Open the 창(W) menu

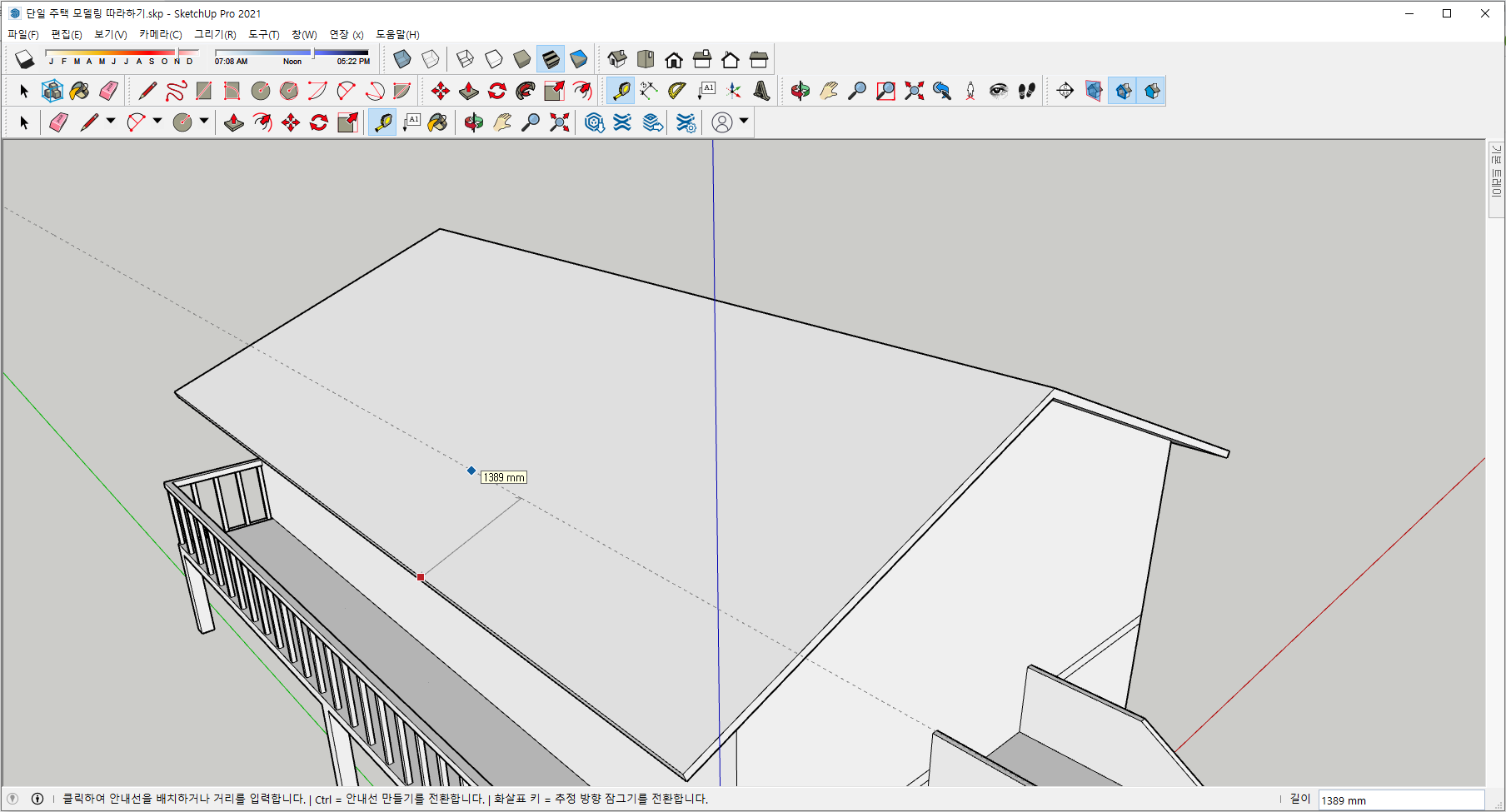point(304,34)
